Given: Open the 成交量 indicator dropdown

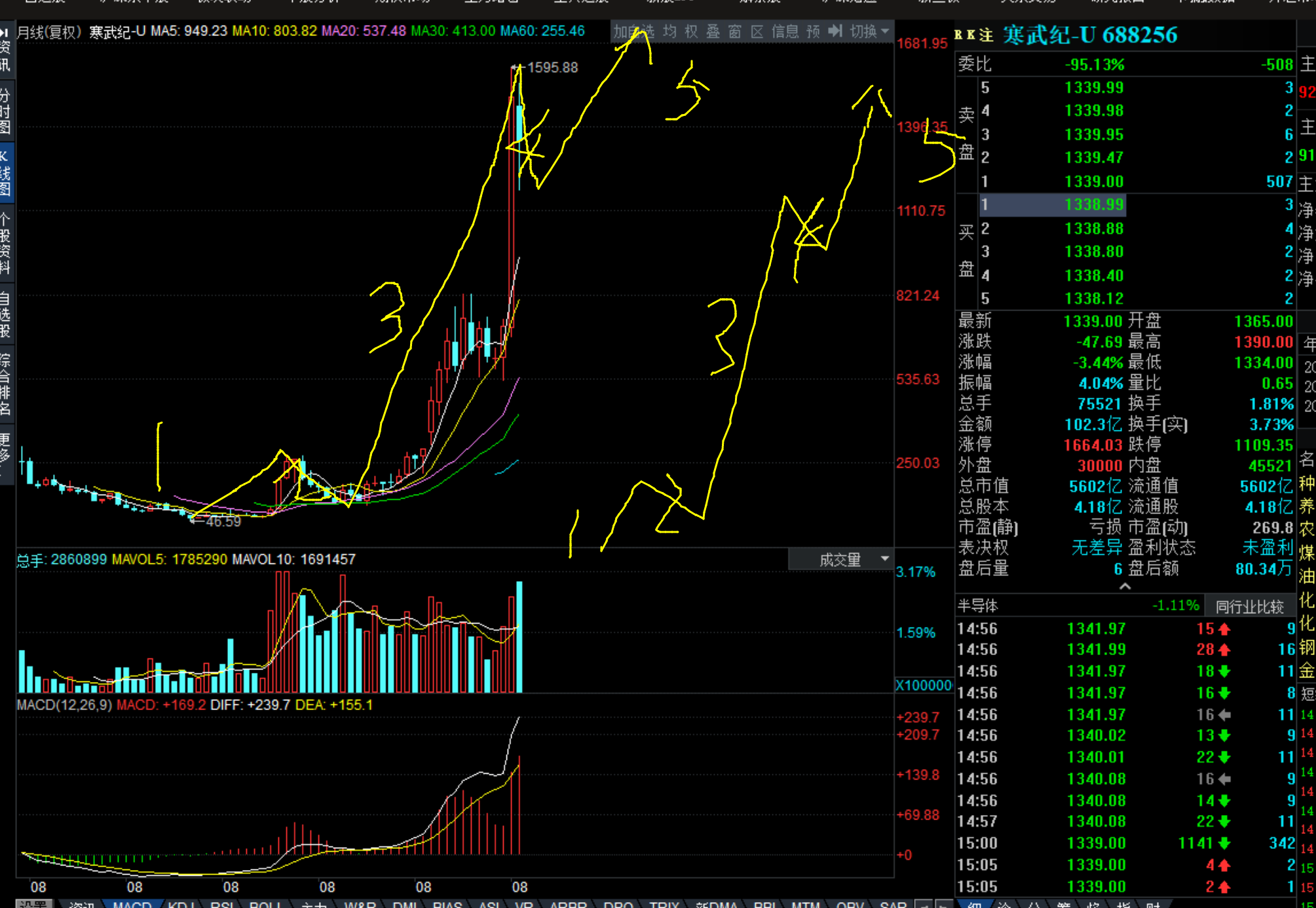Looking at the screenshot, I should (840, 560).
